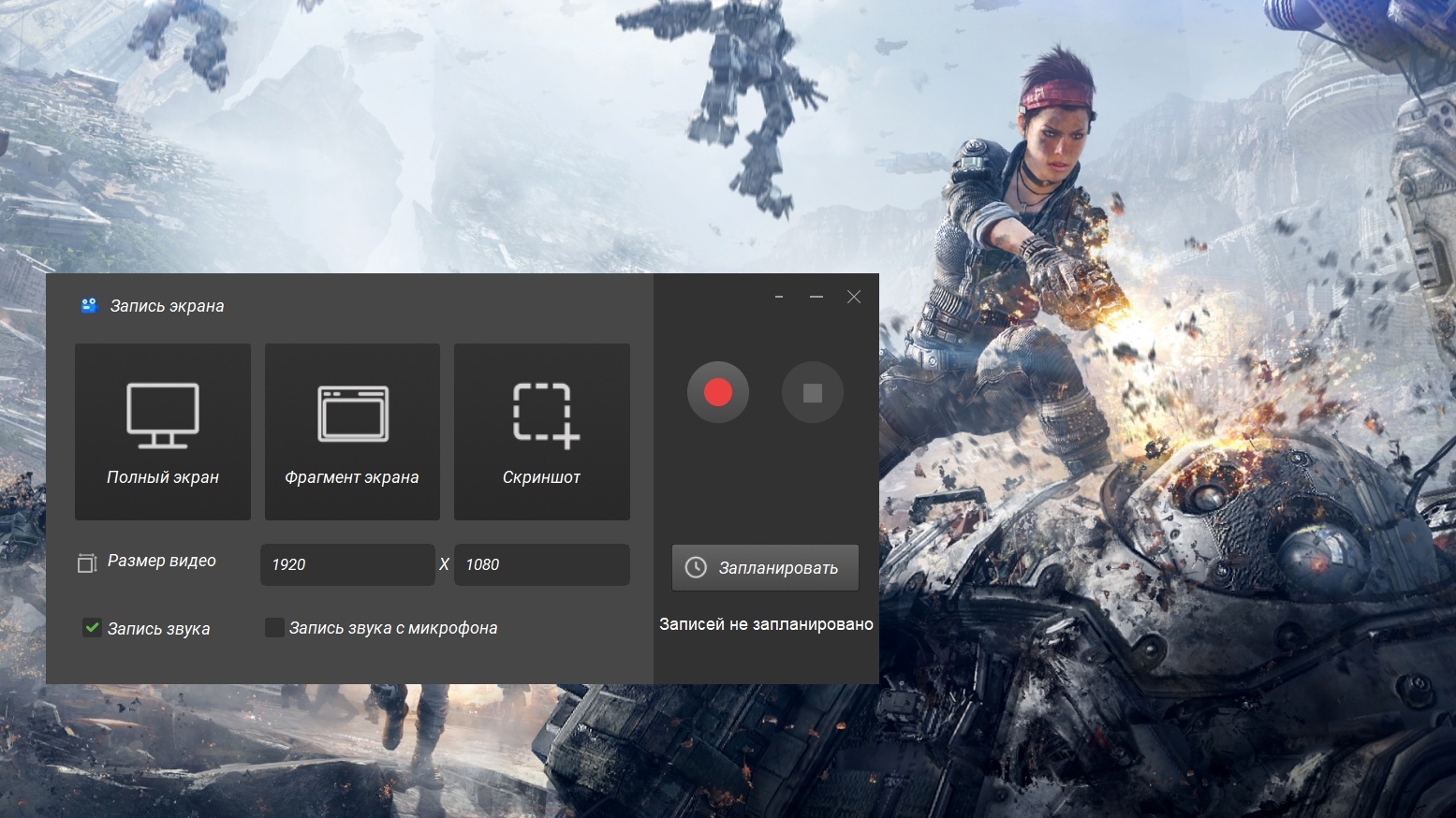Click the Полный экран text label
The height and width of the screenshot is (818, 1456).
coord(163,477)
